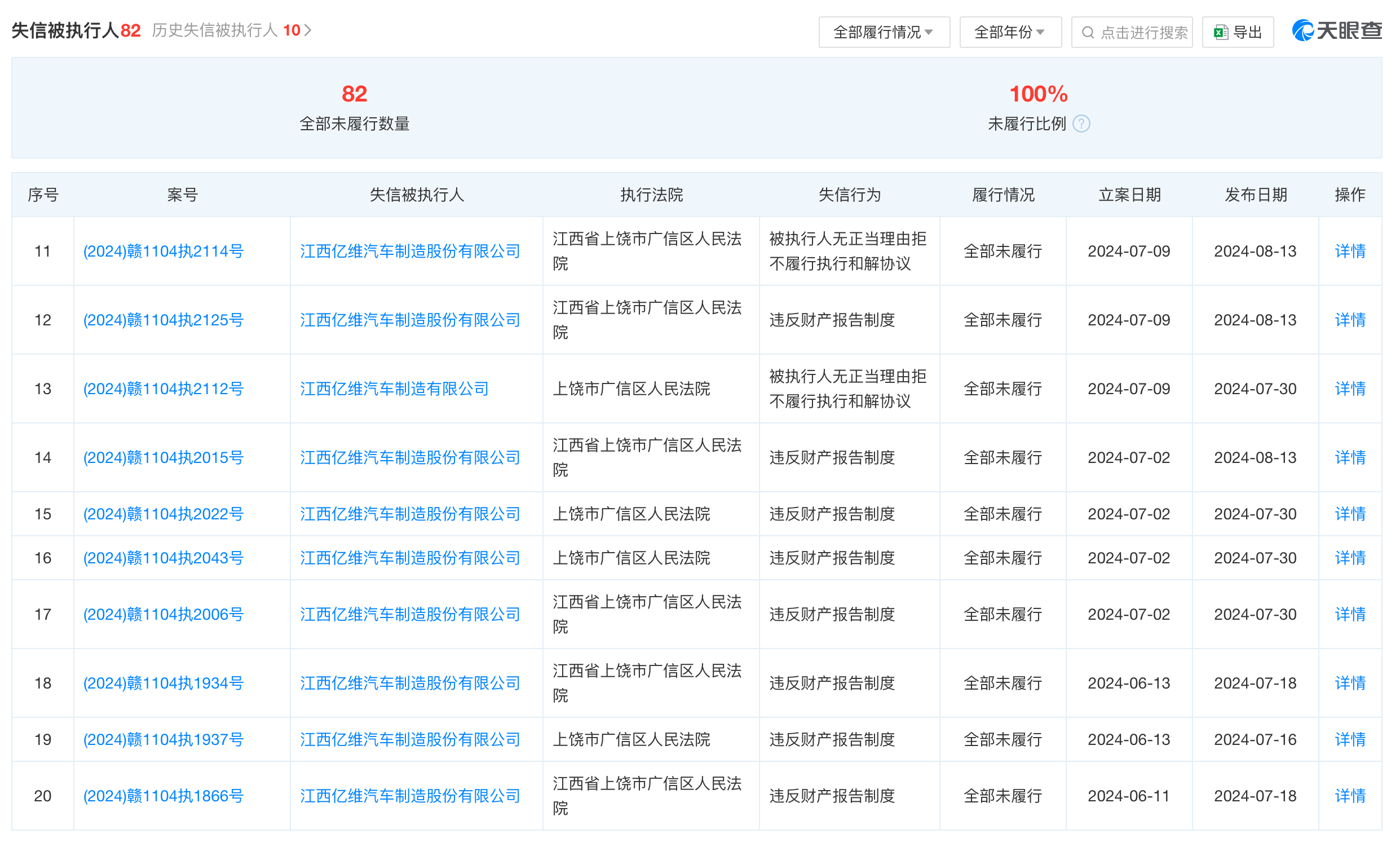Image resolution: width=1400 pixels, height=847 pixels.
Task: Open the 全部年份 year filter dropdown
Action: (x=1010, y=32)
